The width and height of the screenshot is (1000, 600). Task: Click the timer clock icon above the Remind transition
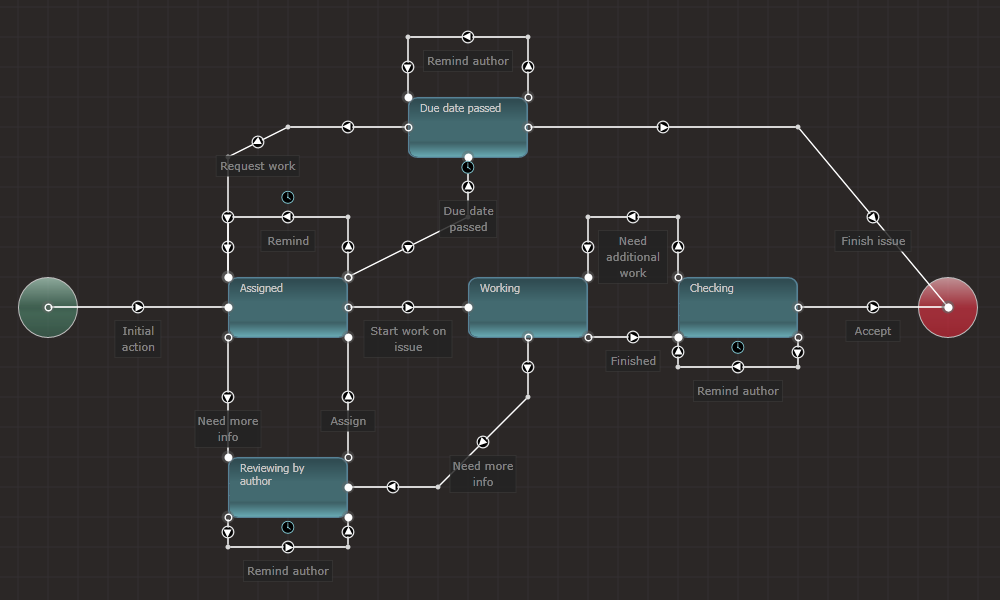(288, 197)
